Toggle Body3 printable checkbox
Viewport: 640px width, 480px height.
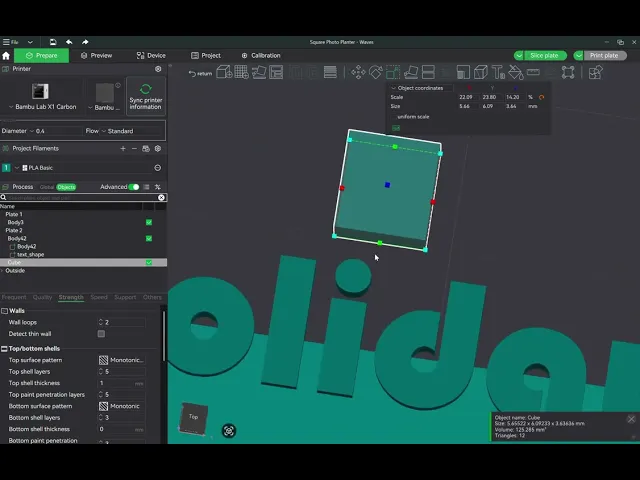click(x=149, y=222)
